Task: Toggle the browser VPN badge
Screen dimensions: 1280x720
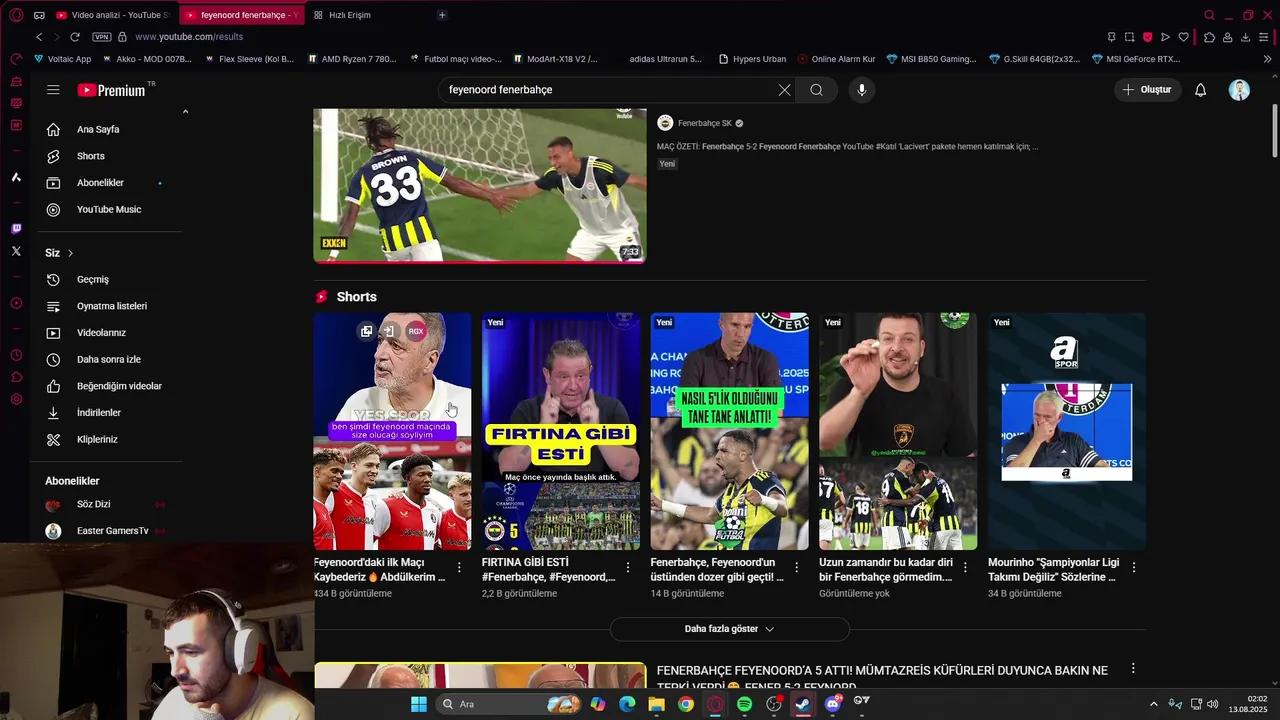Action: (101, 37)
